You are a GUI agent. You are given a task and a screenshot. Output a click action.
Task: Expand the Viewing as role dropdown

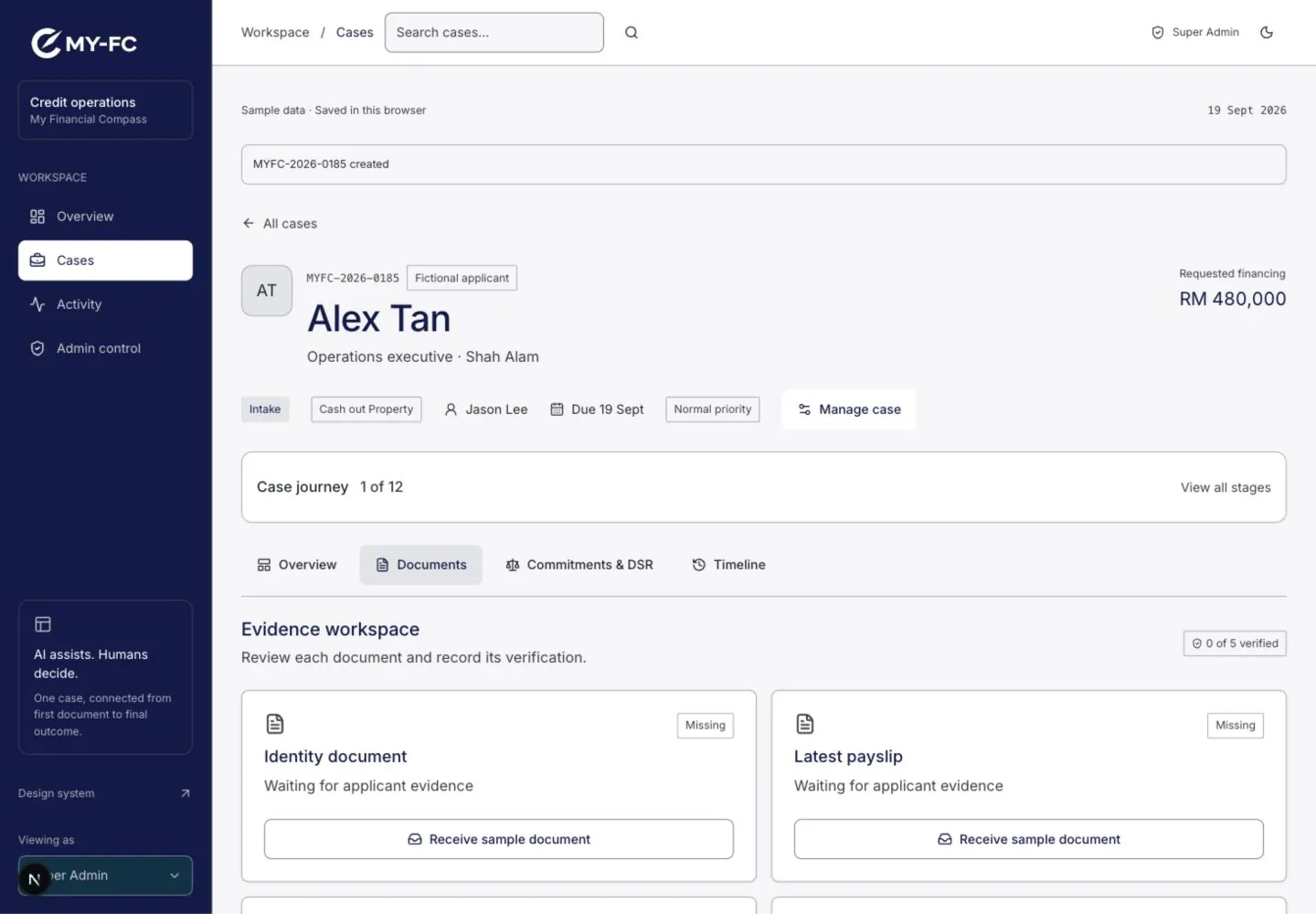point(105,876)
